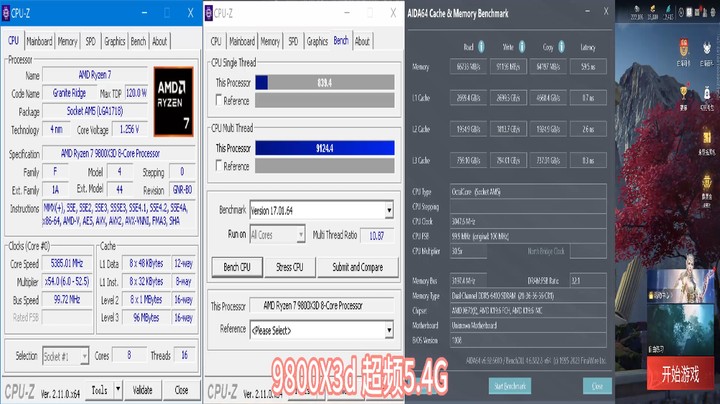Click the arrow next to the Tools button

click(118, 390)
